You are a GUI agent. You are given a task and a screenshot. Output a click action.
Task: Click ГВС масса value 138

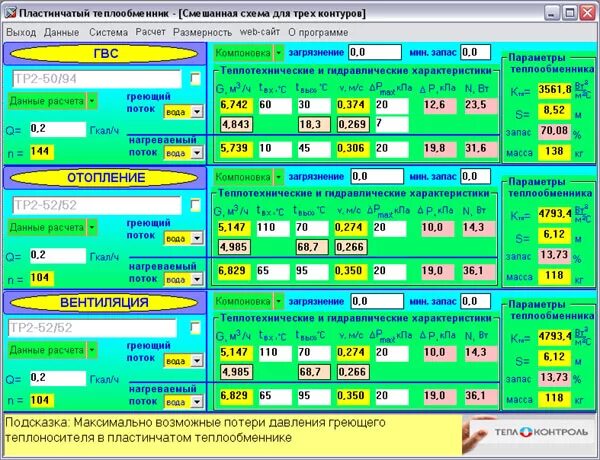click(554, 152)
